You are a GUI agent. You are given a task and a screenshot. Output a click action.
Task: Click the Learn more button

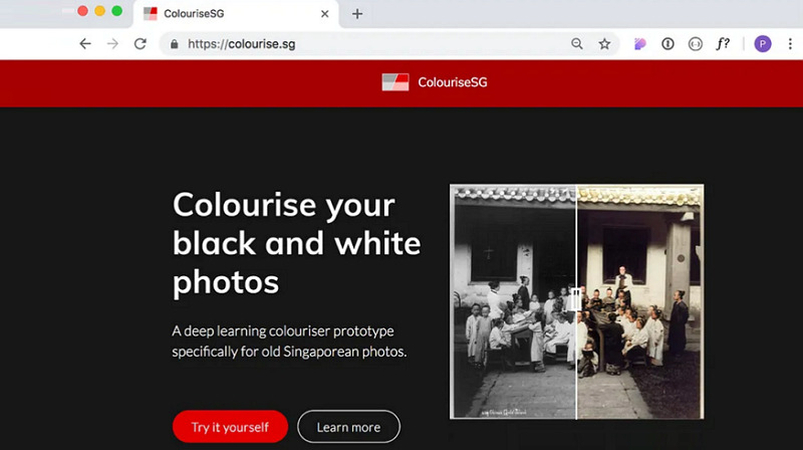(348, 426)
